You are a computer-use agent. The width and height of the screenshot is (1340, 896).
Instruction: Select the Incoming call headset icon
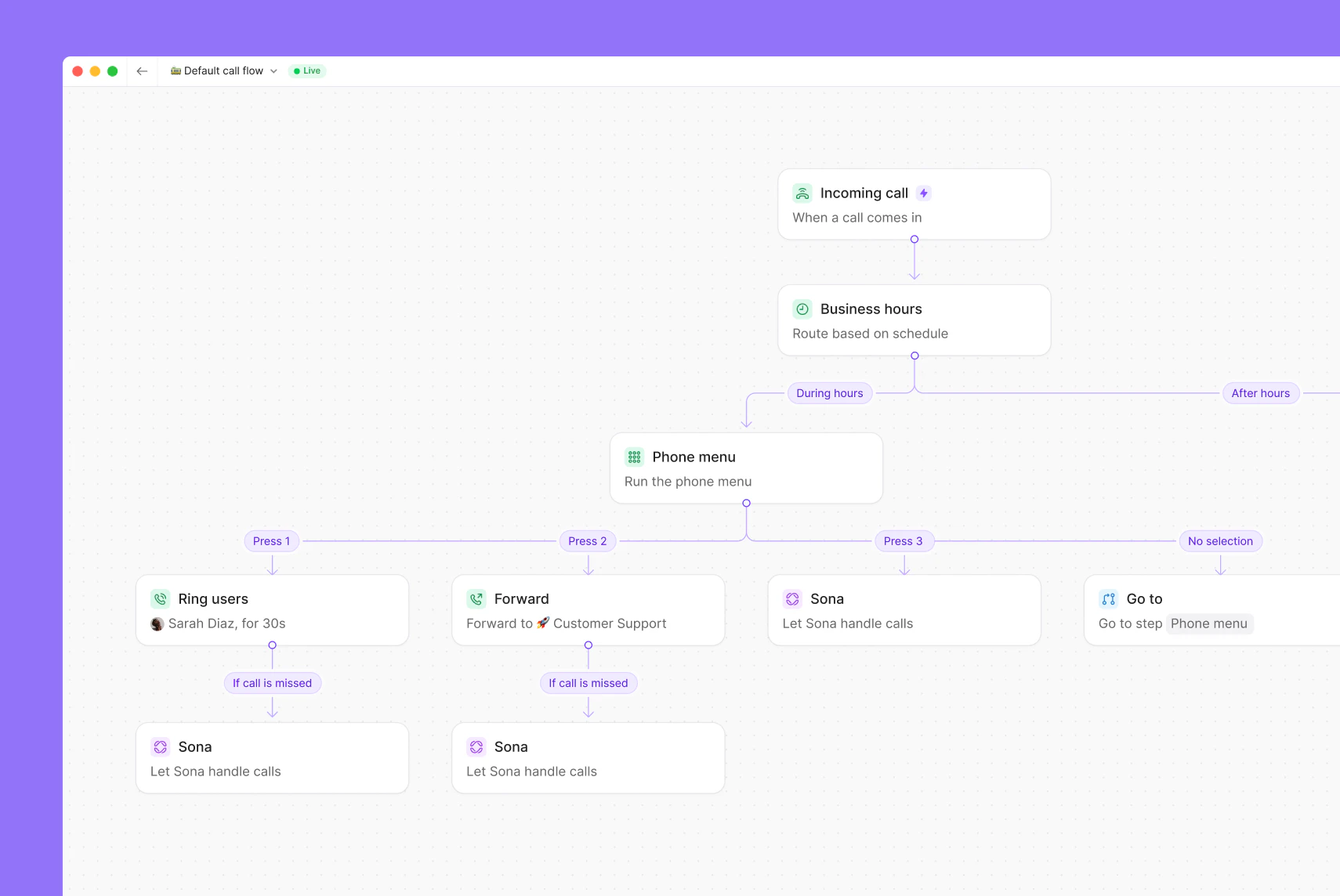coord(802,193)
